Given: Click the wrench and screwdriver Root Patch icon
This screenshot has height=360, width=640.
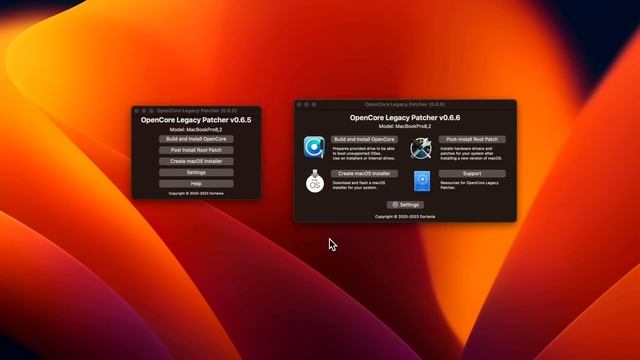Looking at the screenshot, I should [x=421, y=148].
